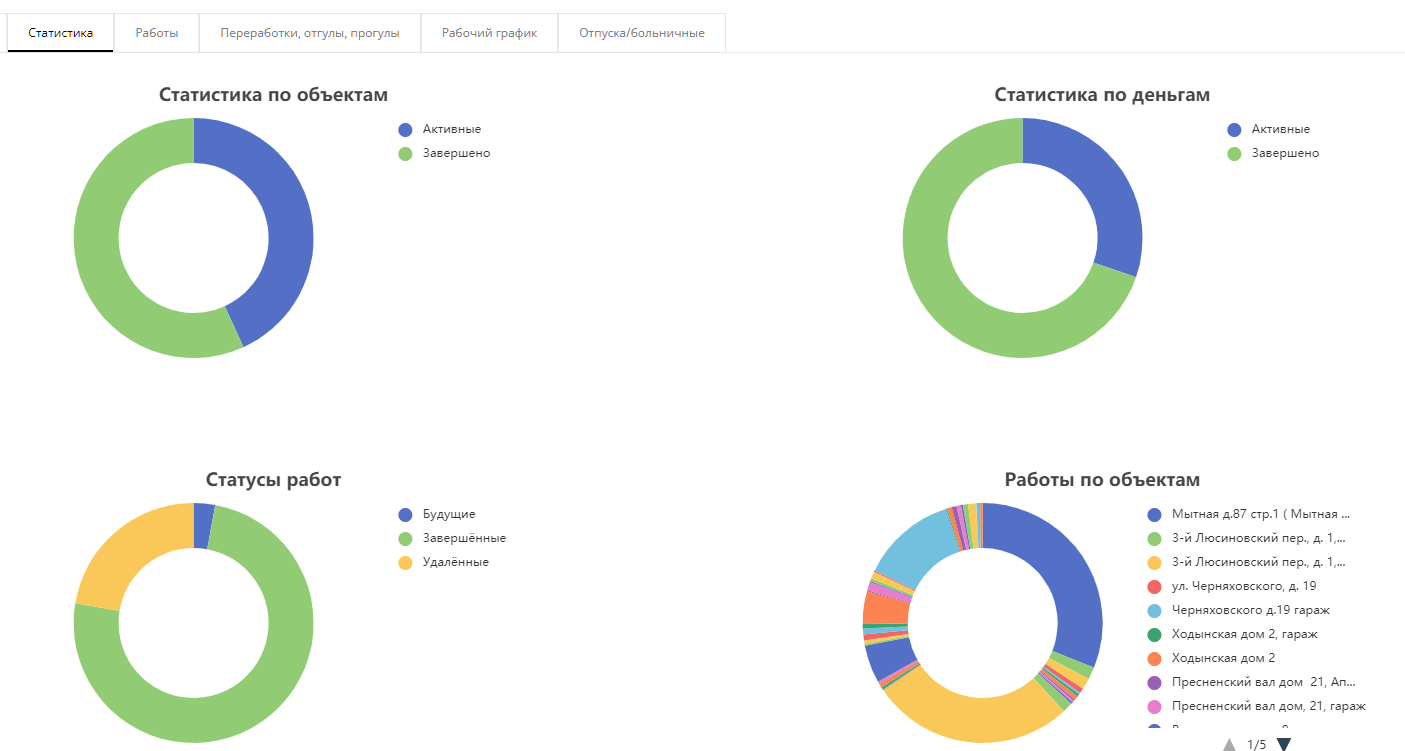Open the Рабочий график tab
1405x751 pixels.
pyautogui.click(x=489, y=33)
